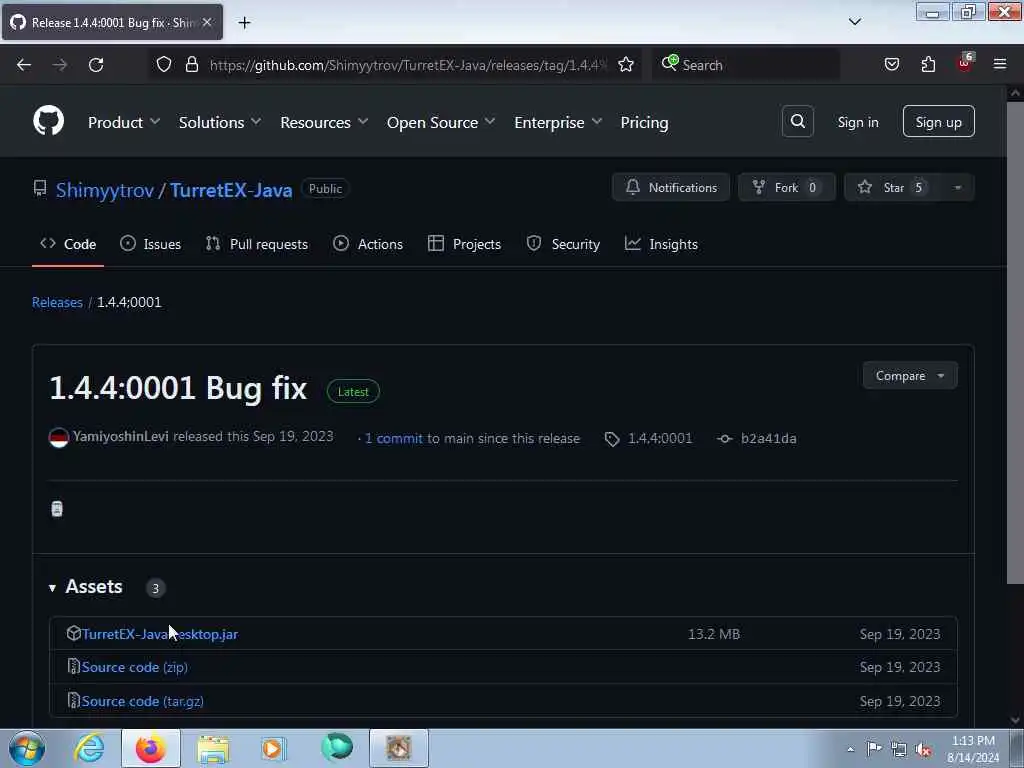Click the Sign in link
Screen dimensions: 1024x768
click(x=857, y=122)
